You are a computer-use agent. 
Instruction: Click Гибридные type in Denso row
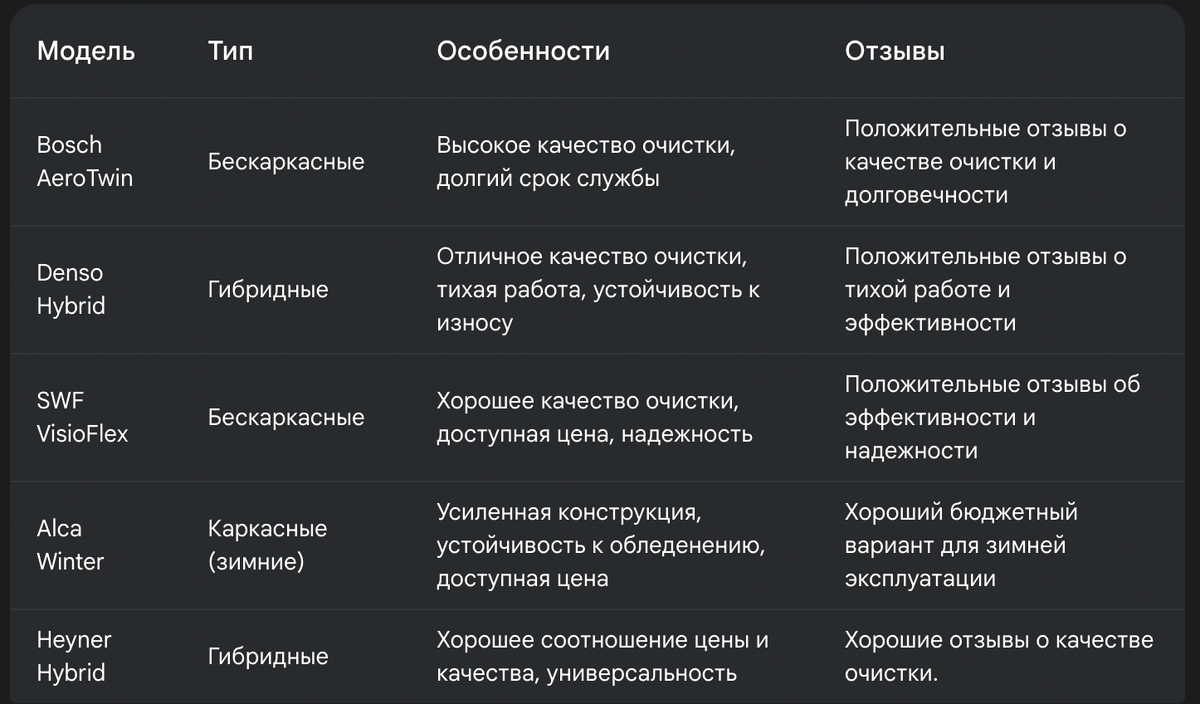click(x=268, y=290)
